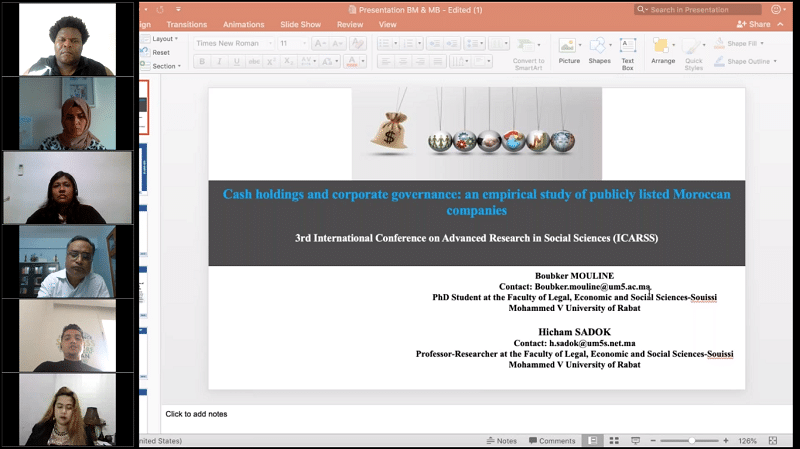Click the zoom slider handle
Viewport: 800px width, 449px height.
(692, 440)
